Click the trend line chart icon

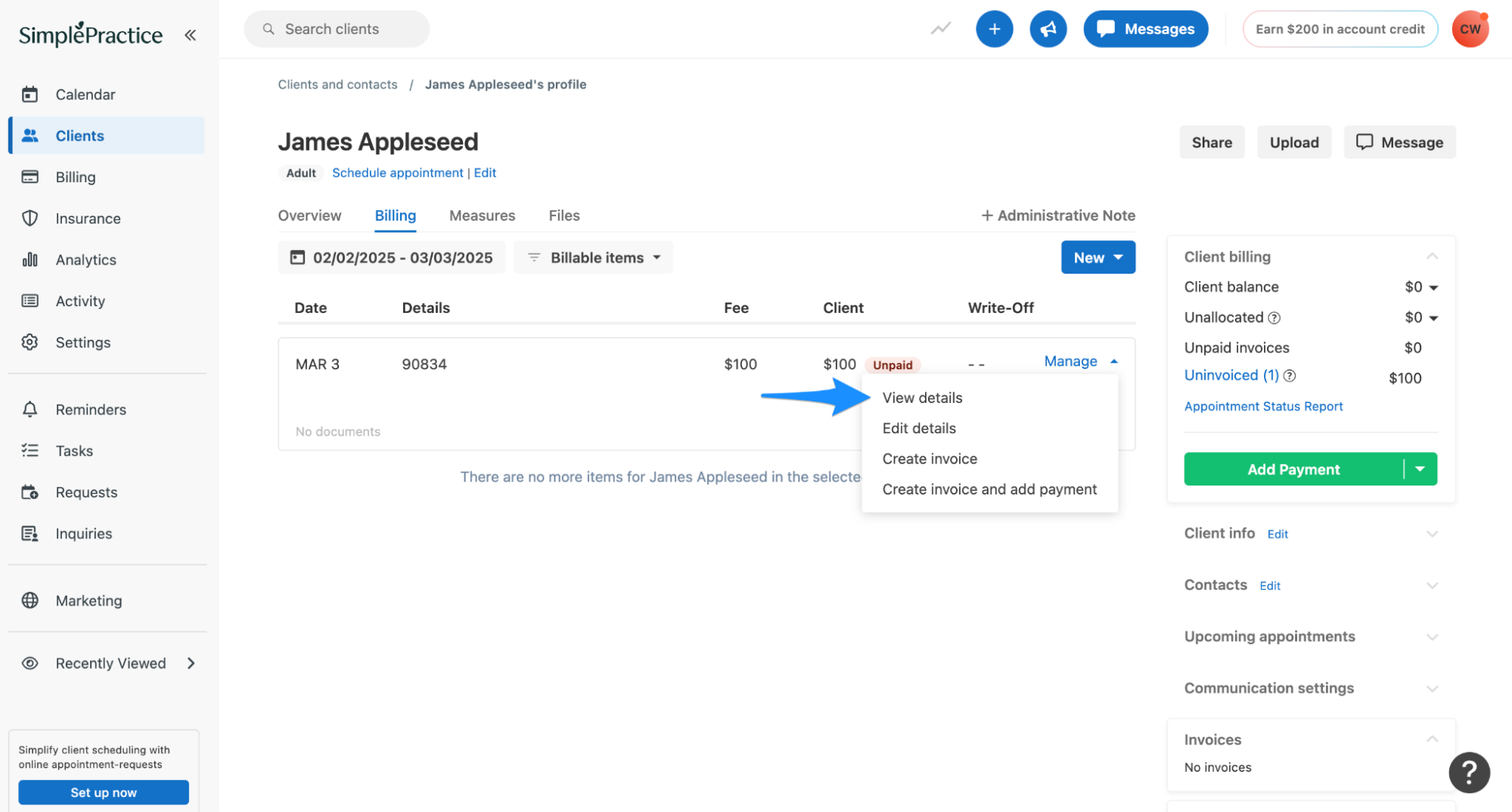pyautogui.click(x=940, y=29)
